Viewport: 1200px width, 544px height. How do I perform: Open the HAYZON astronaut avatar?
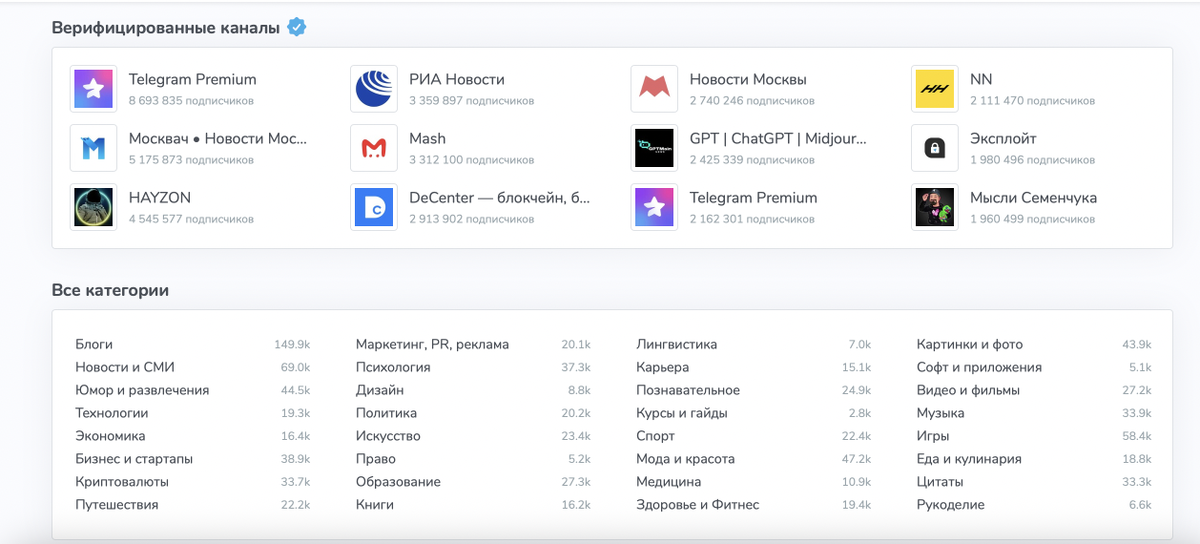[94, 207]
